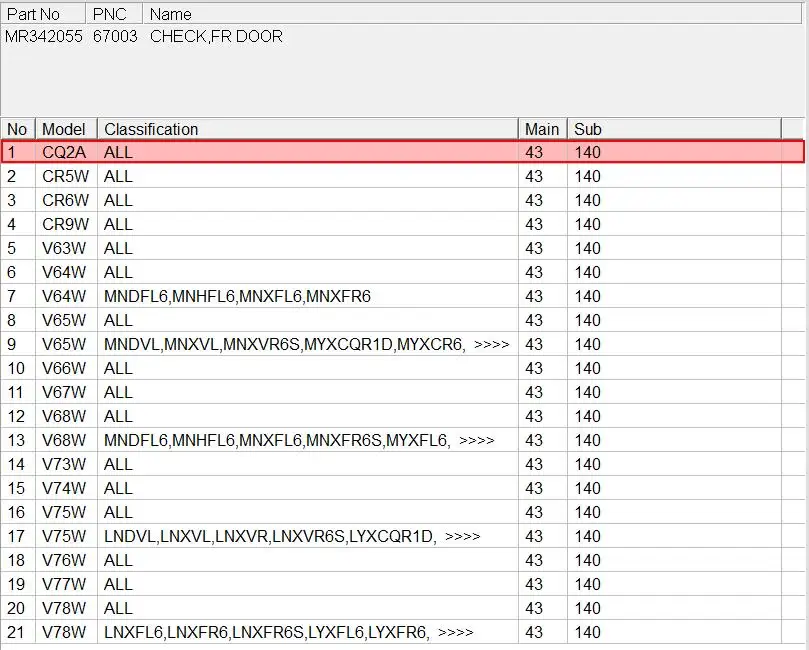
Task: Select model V67W in row 11
Action: pos(64,392)
